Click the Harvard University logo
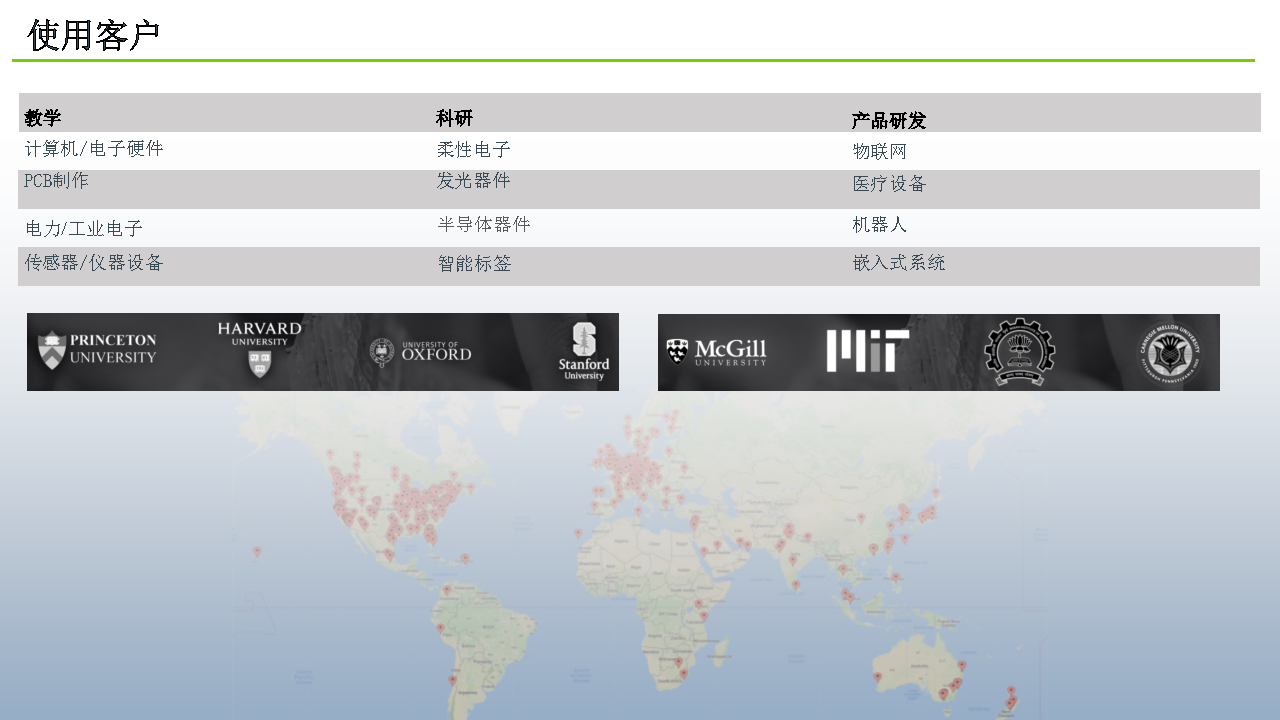 pyautogui.click(x=259, y=348)
